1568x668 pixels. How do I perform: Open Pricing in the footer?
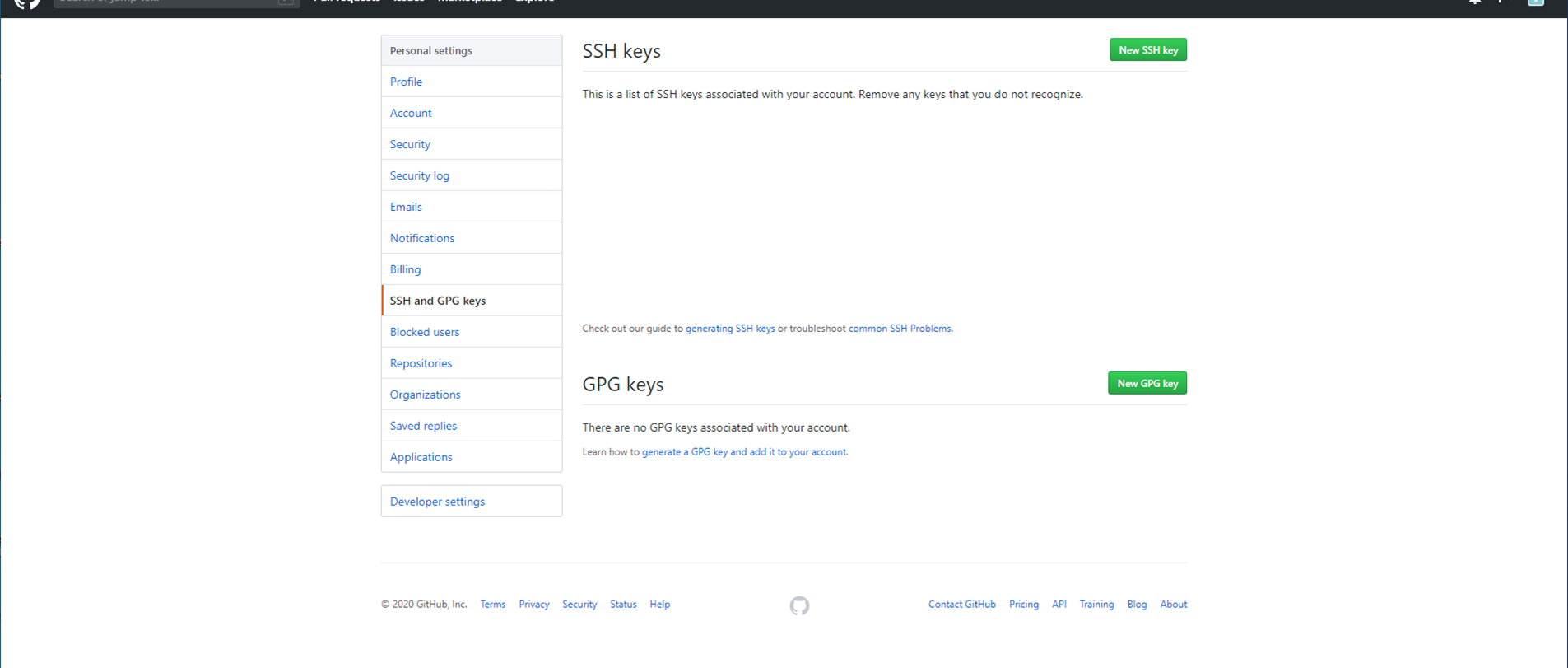1024,605
